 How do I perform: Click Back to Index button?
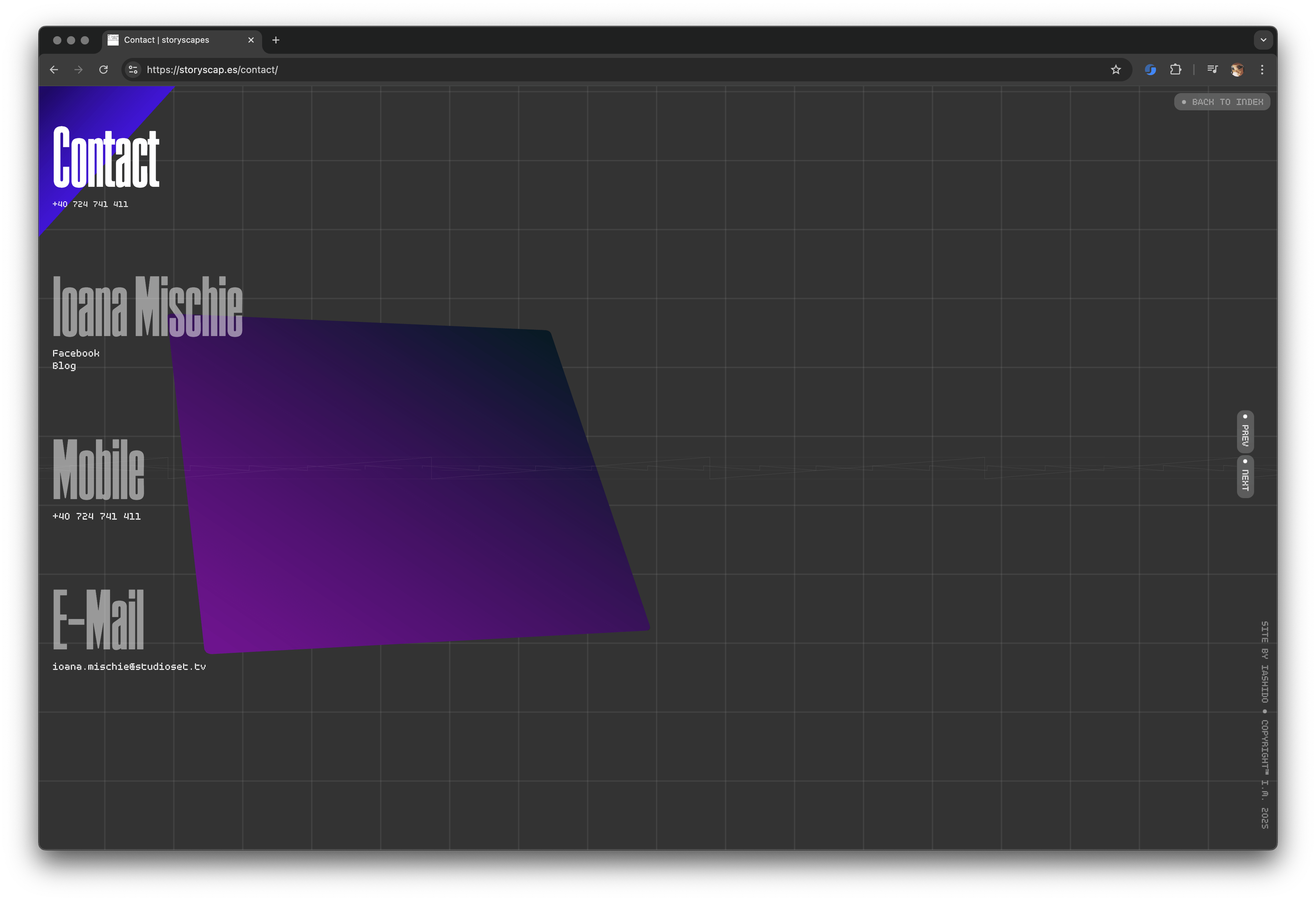1222,102
